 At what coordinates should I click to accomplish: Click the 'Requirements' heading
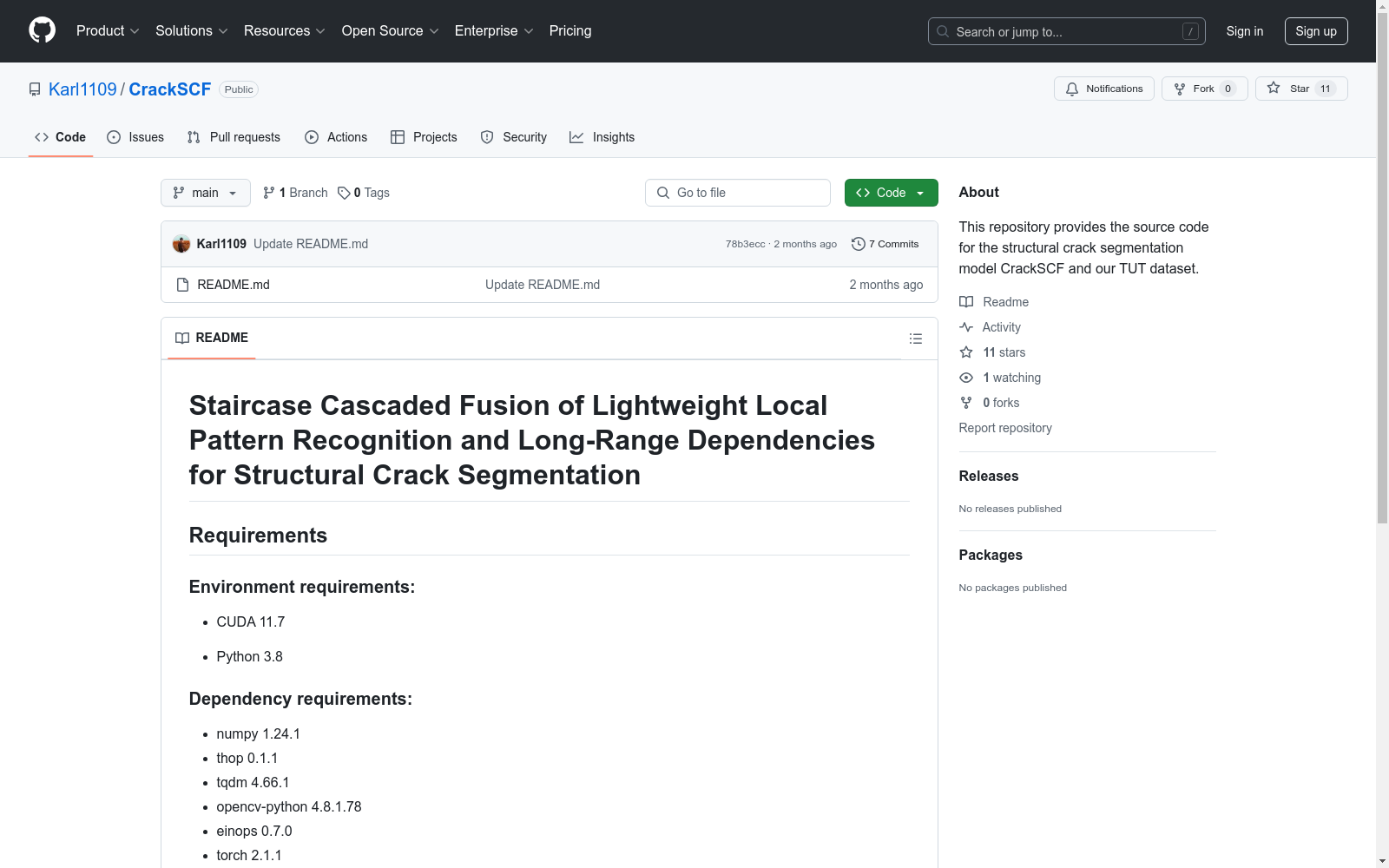click(258, 536)
